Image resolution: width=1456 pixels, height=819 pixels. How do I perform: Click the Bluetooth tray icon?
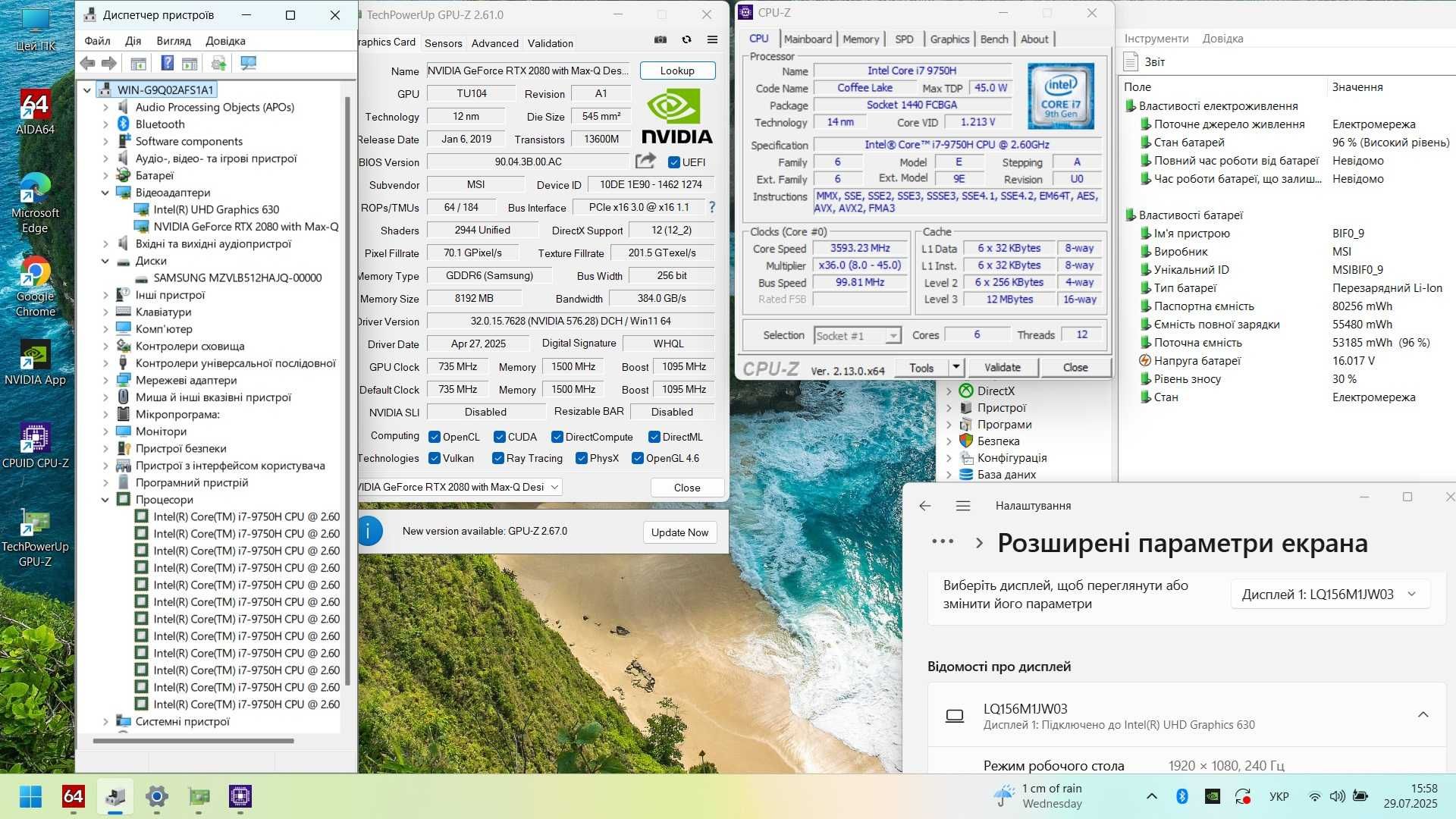click(1181, 796)
